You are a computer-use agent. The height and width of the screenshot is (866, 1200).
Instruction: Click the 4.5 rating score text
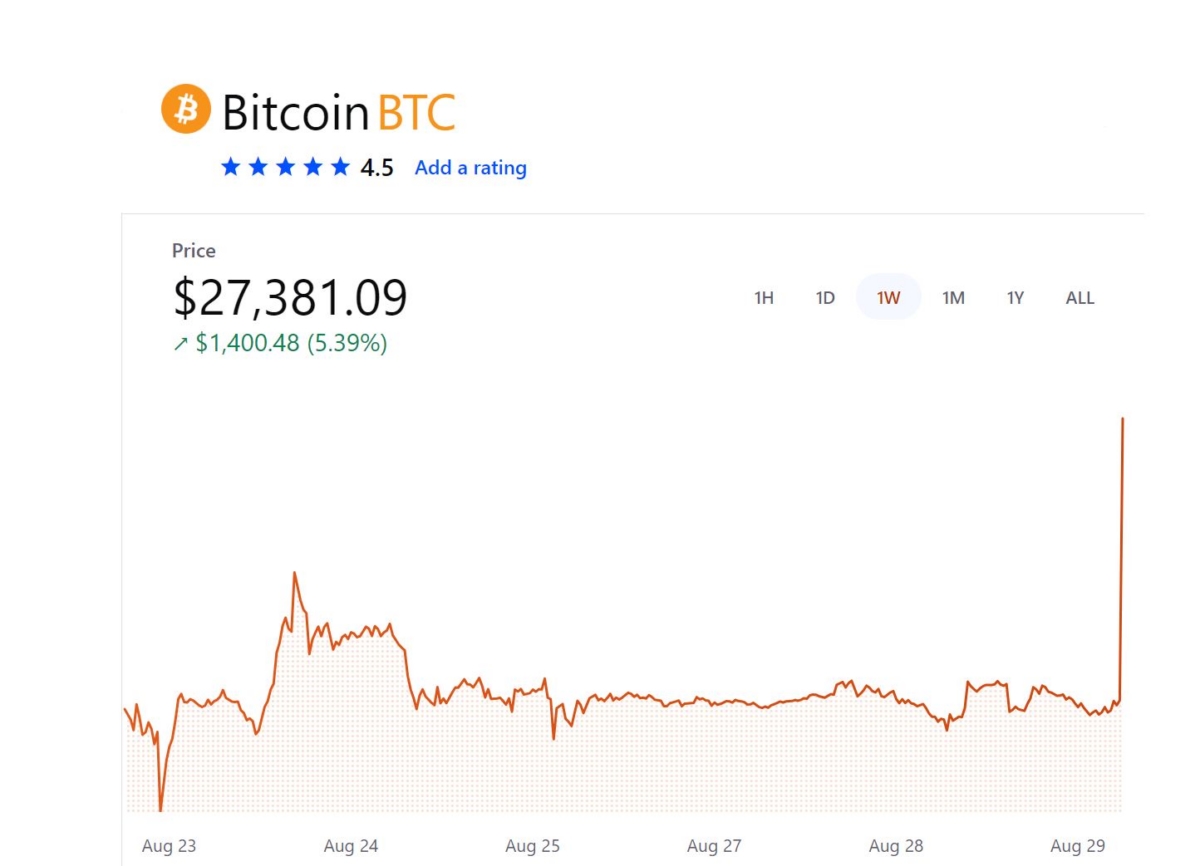tap(377, 167)
